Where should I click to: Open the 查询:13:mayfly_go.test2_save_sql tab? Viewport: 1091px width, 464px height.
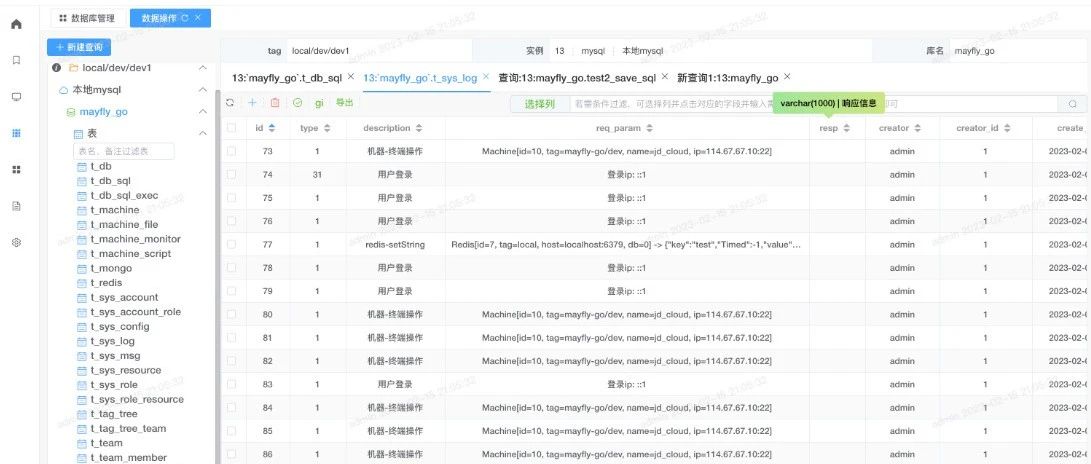pos(577,77)
